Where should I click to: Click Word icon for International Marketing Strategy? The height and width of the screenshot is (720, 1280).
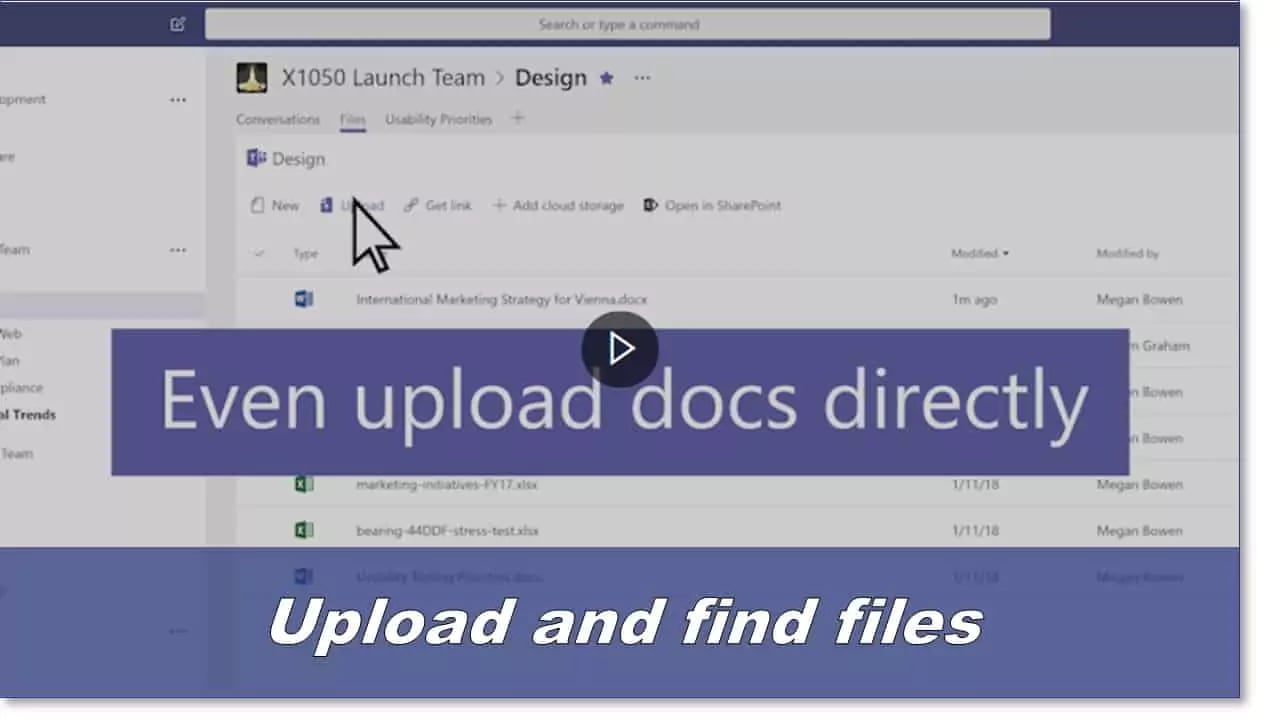click(x=304, y=299)
